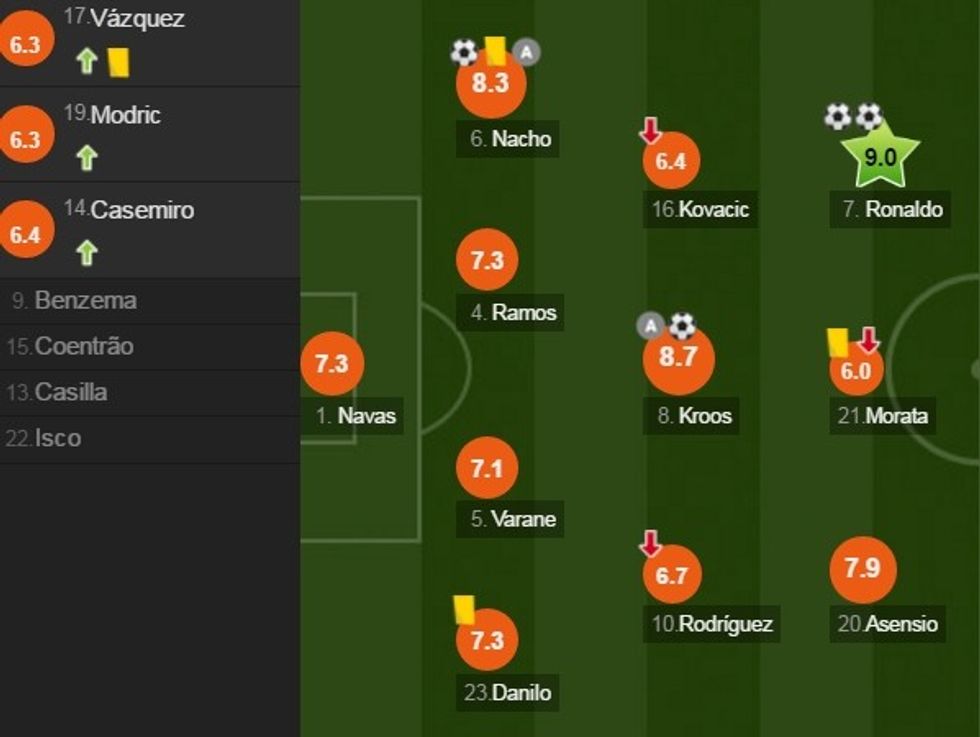Click Rodríguez's red substitution arrow
Viewport: 980px width, 737px height.
click(650, 544)
